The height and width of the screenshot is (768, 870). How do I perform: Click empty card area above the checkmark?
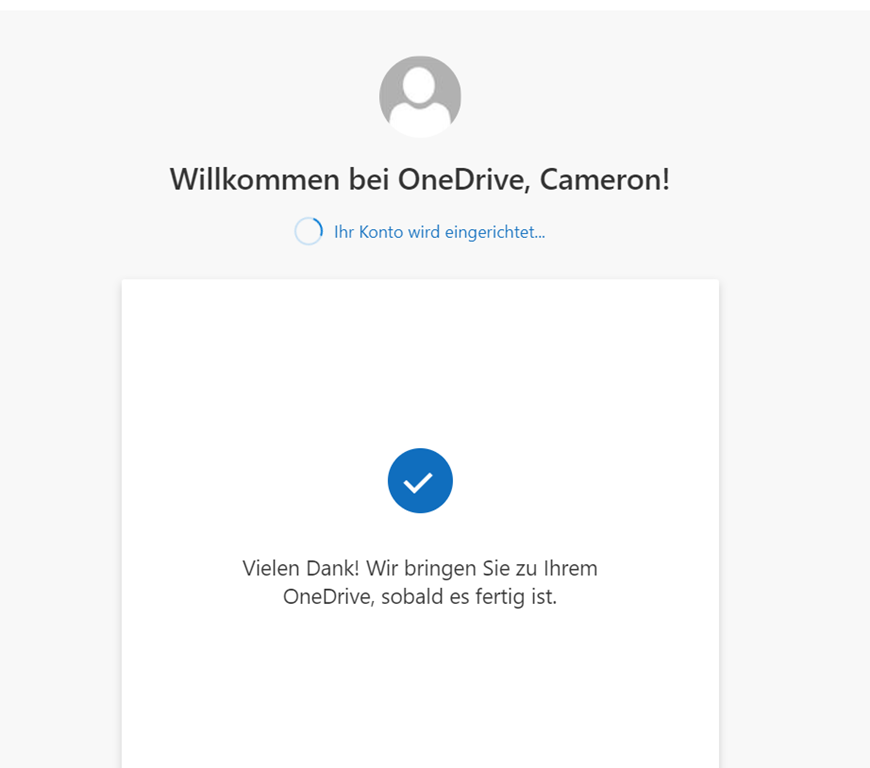coord(420,361)
